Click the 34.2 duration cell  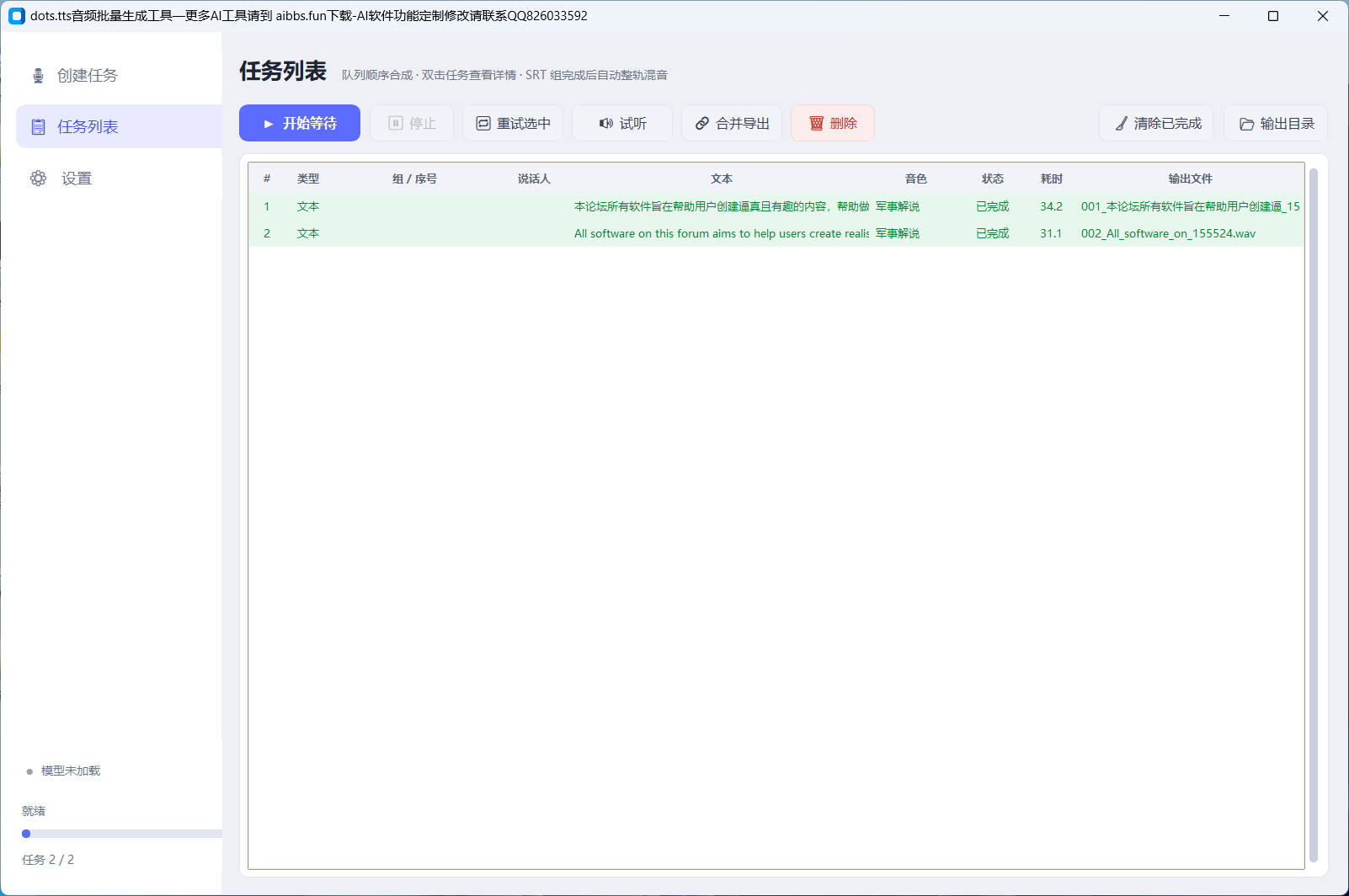click(1051, 206)
